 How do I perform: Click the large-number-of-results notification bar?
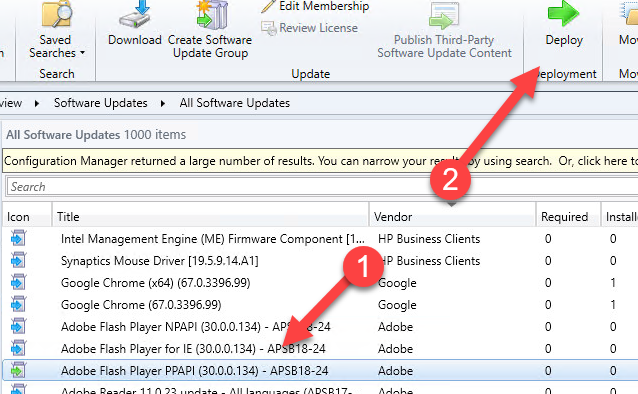click(x=320, y=161)
